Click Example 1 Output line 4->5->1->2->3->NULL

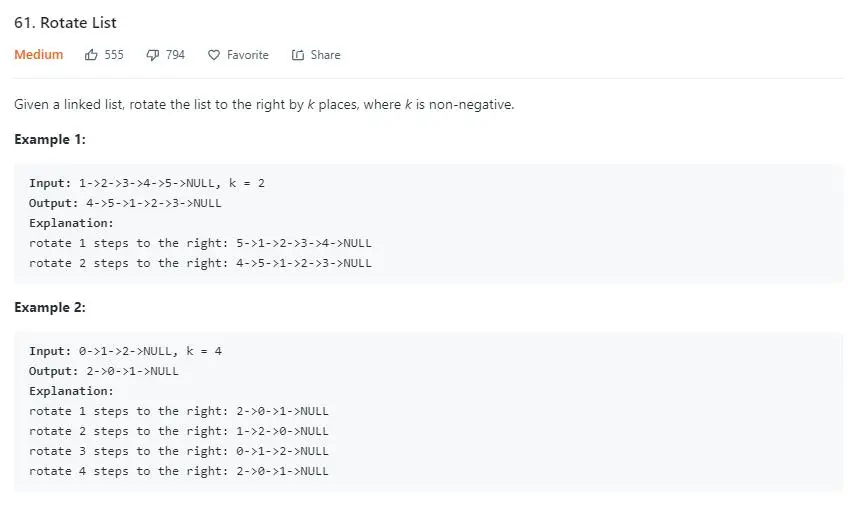(x=126, y=203)
